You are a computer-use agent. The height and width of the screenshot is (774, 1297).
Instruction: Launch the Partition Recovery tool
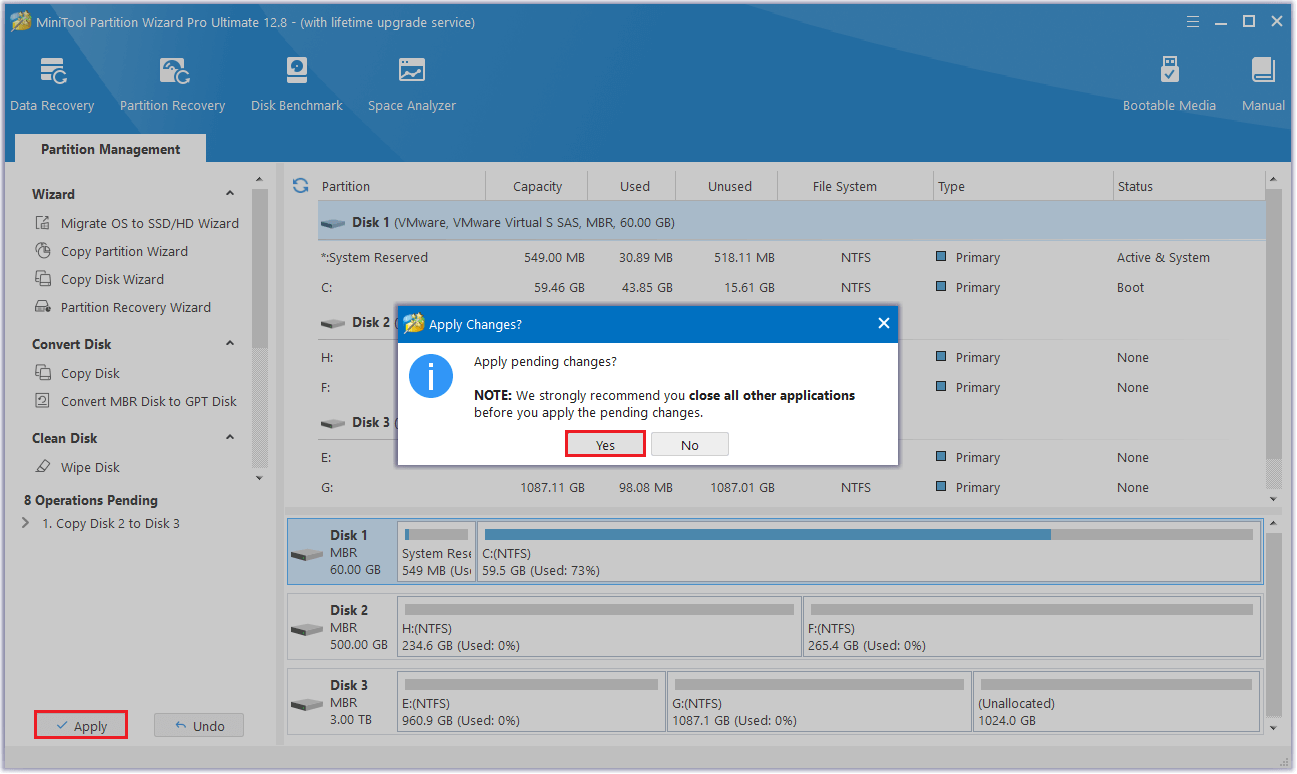point(172,82)
